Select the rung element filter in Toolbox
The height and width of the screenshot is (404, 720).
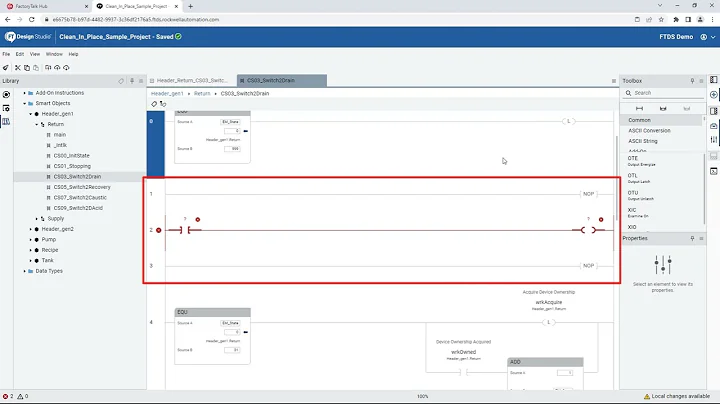639,108
